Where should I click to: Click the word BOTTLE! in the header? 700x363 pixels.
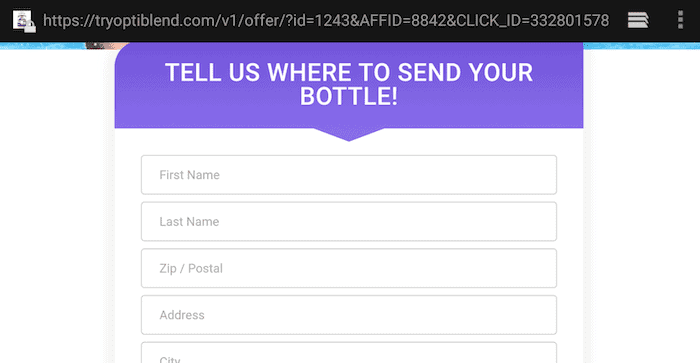[x=349, y=96]
